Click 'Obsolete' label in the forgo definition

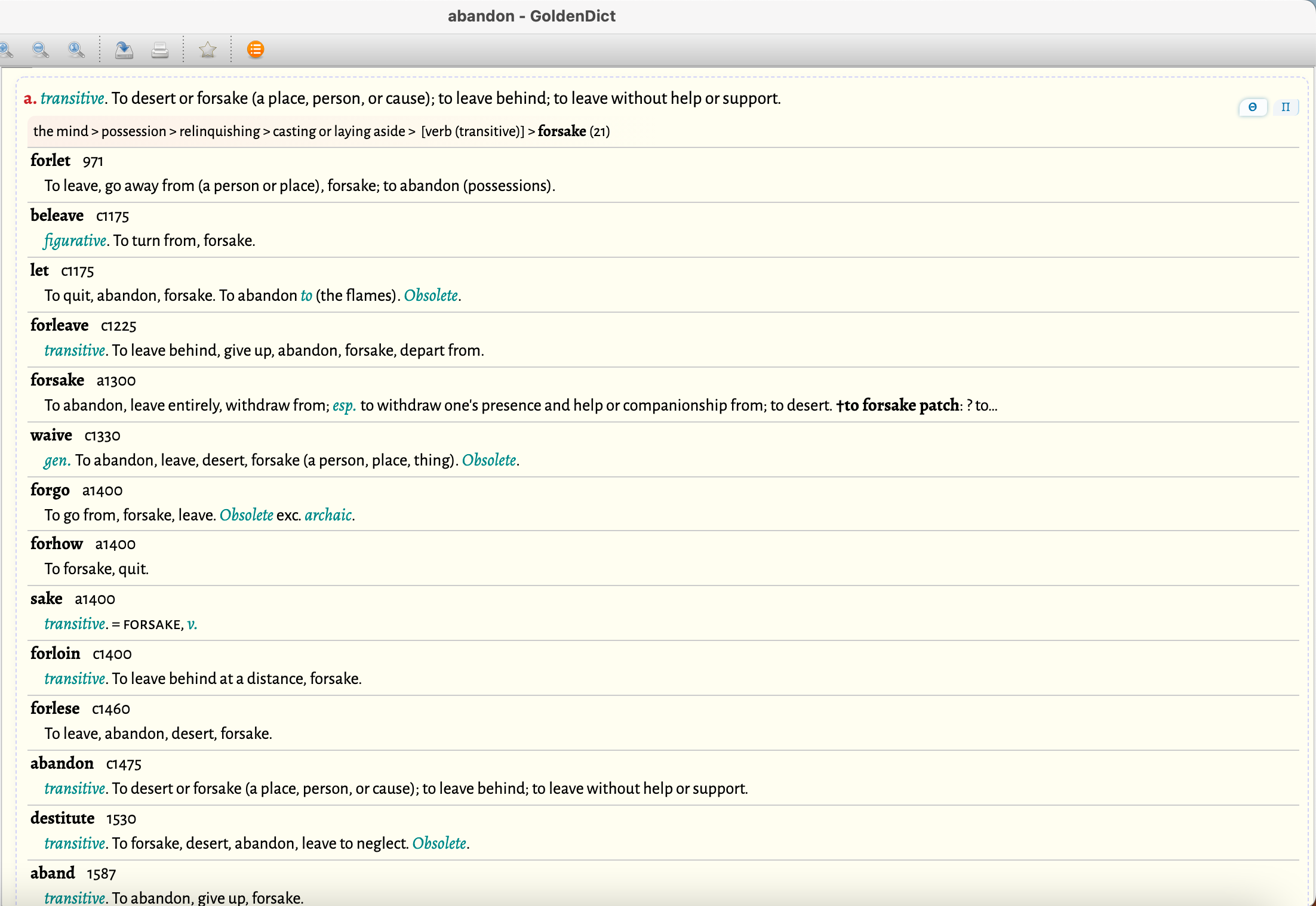coord(247,515)
